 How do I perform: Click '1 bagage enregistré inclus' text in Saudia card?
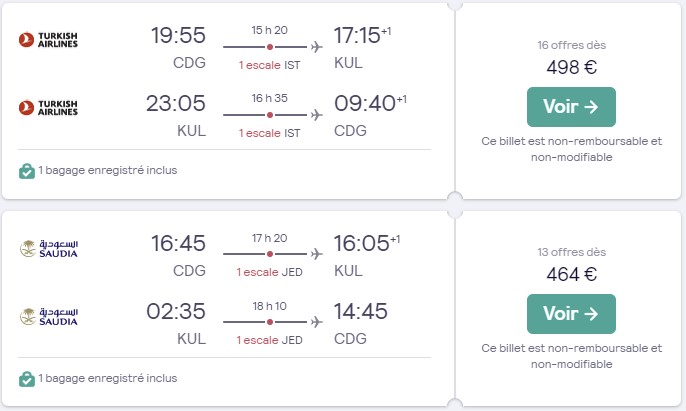coord(108,378)
